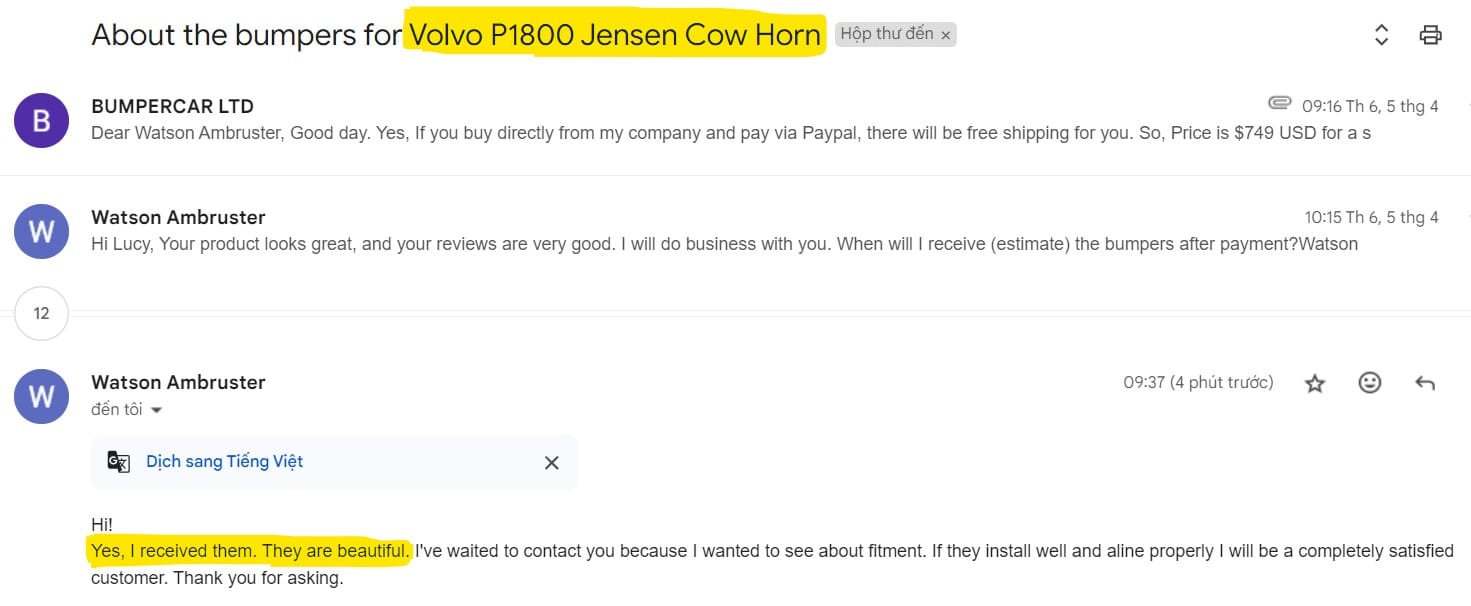The image size is (1471, 606).
Task: Print all messages in this conversation
Action: [1430, 35]
